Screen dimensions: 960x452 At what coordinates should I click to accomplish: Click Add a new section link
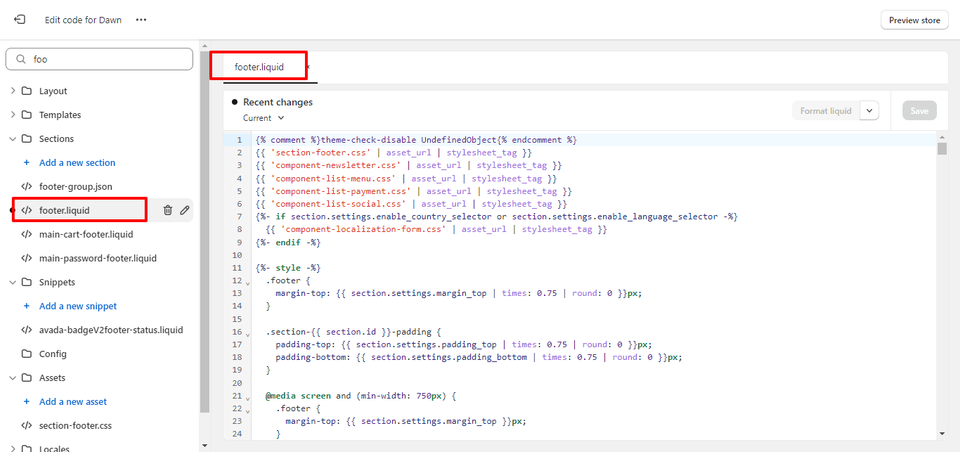tap(77, 162)
